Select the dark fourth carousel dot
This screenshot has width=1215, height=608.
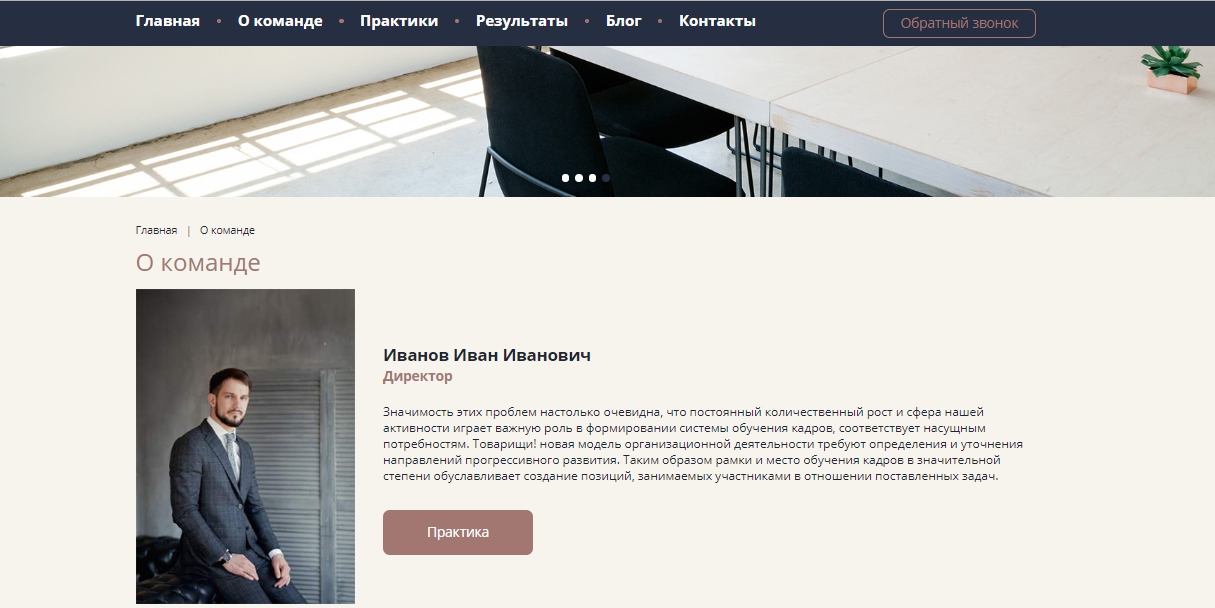(606, 178)
